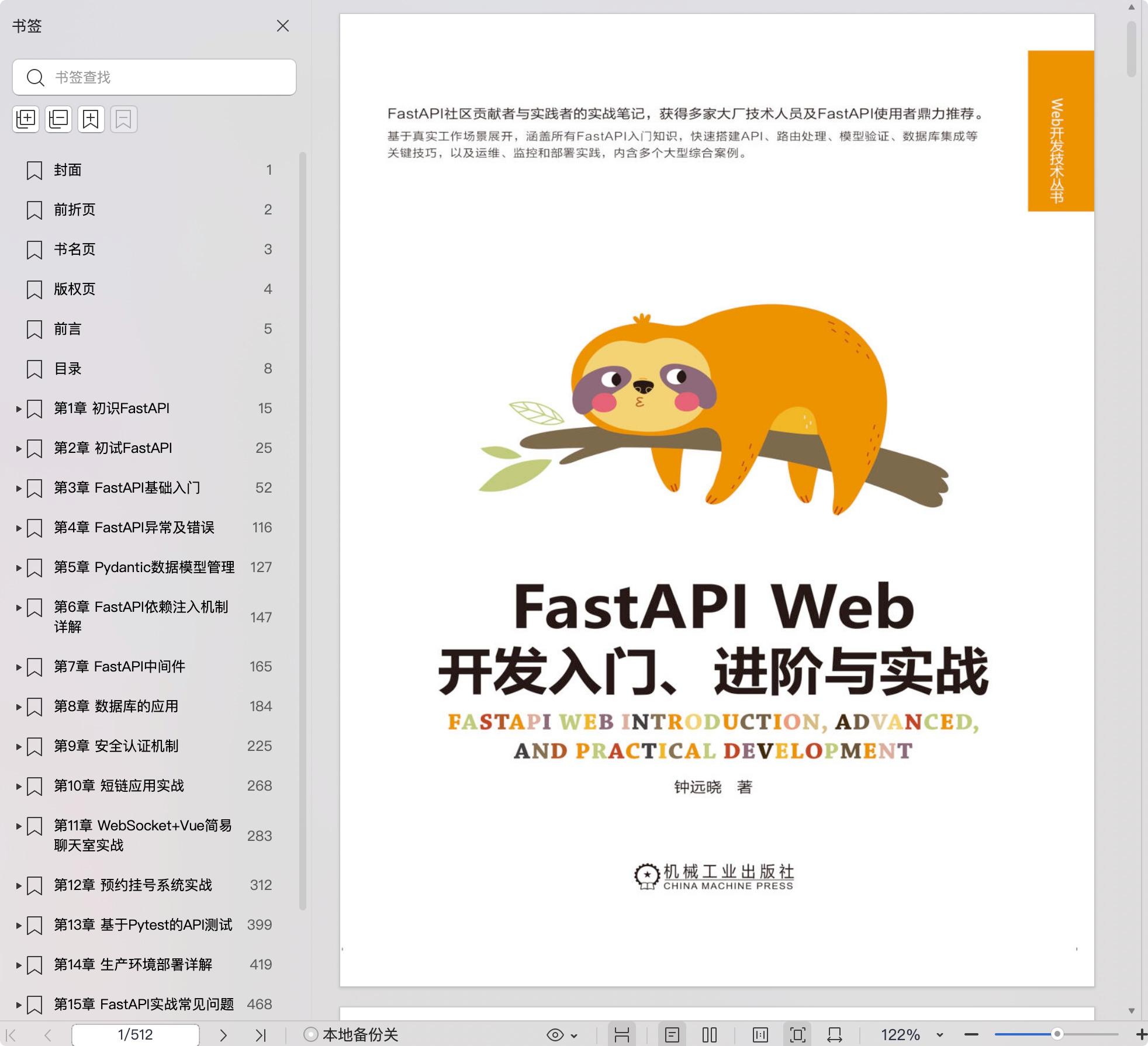Click scroll down arrow of document
The image size is (1148, 1046).
point(1132,1011)
